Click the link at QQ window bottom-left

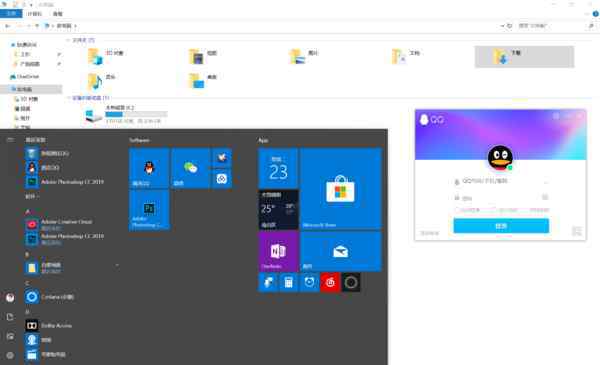[430, 233]
